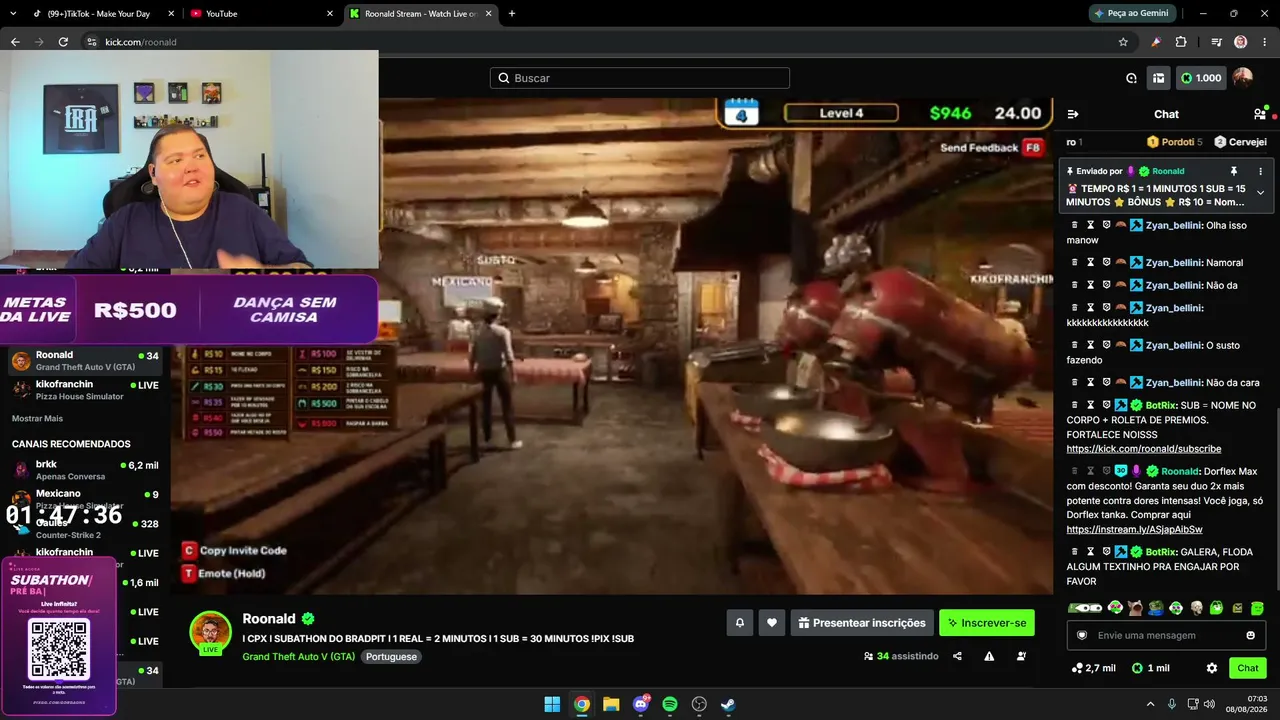Go back in browser history
Image resolution: width=1280 pixels, height=720 pixels.
15,42
